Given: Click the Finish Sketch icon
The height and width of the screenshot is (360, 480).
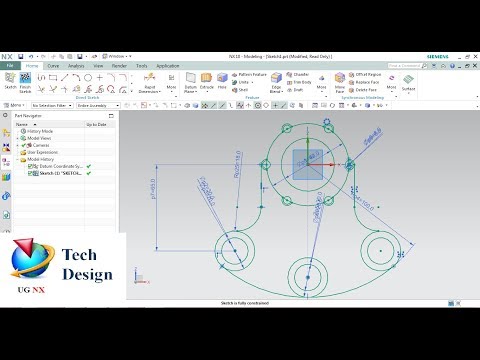Looking at the screenshot, I should pos(25,78).
